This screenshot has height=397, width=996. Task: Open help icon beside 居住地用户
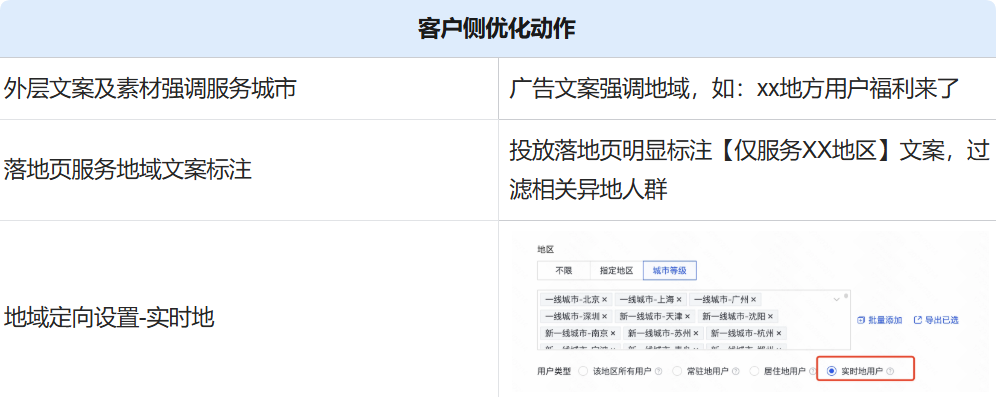[x=812, y=371]
